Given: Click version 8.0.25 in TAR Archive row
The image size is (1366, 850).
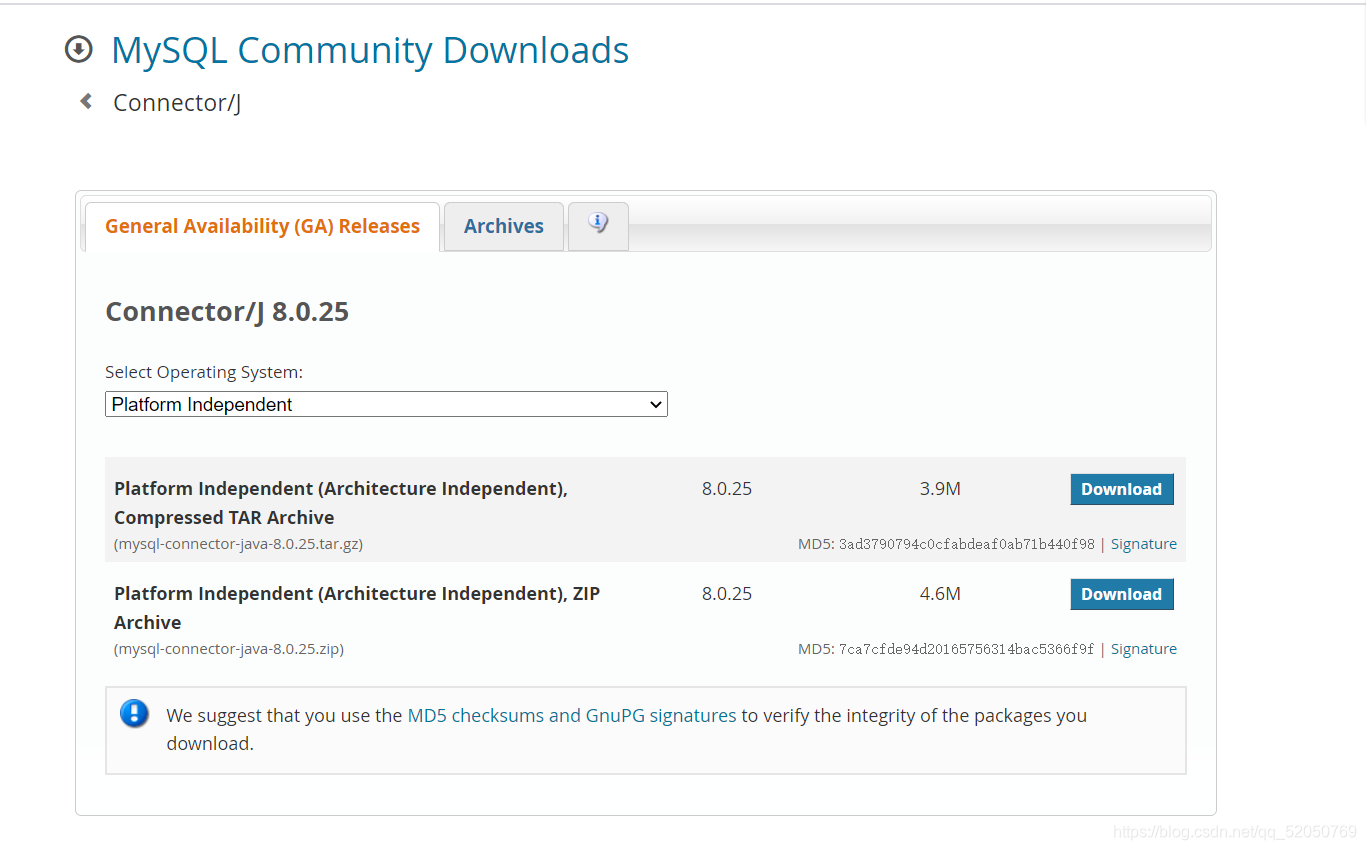Looking at the screenshot, I should [727, 489].
